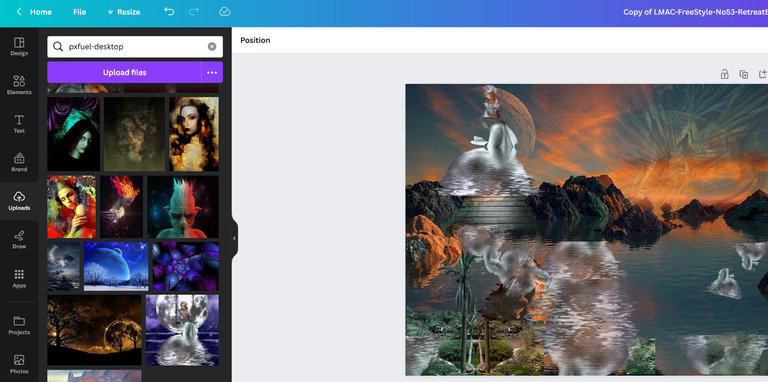Screen dimensions: 768x382
Task: Open the Draw tool
Action: click(19, 240)
